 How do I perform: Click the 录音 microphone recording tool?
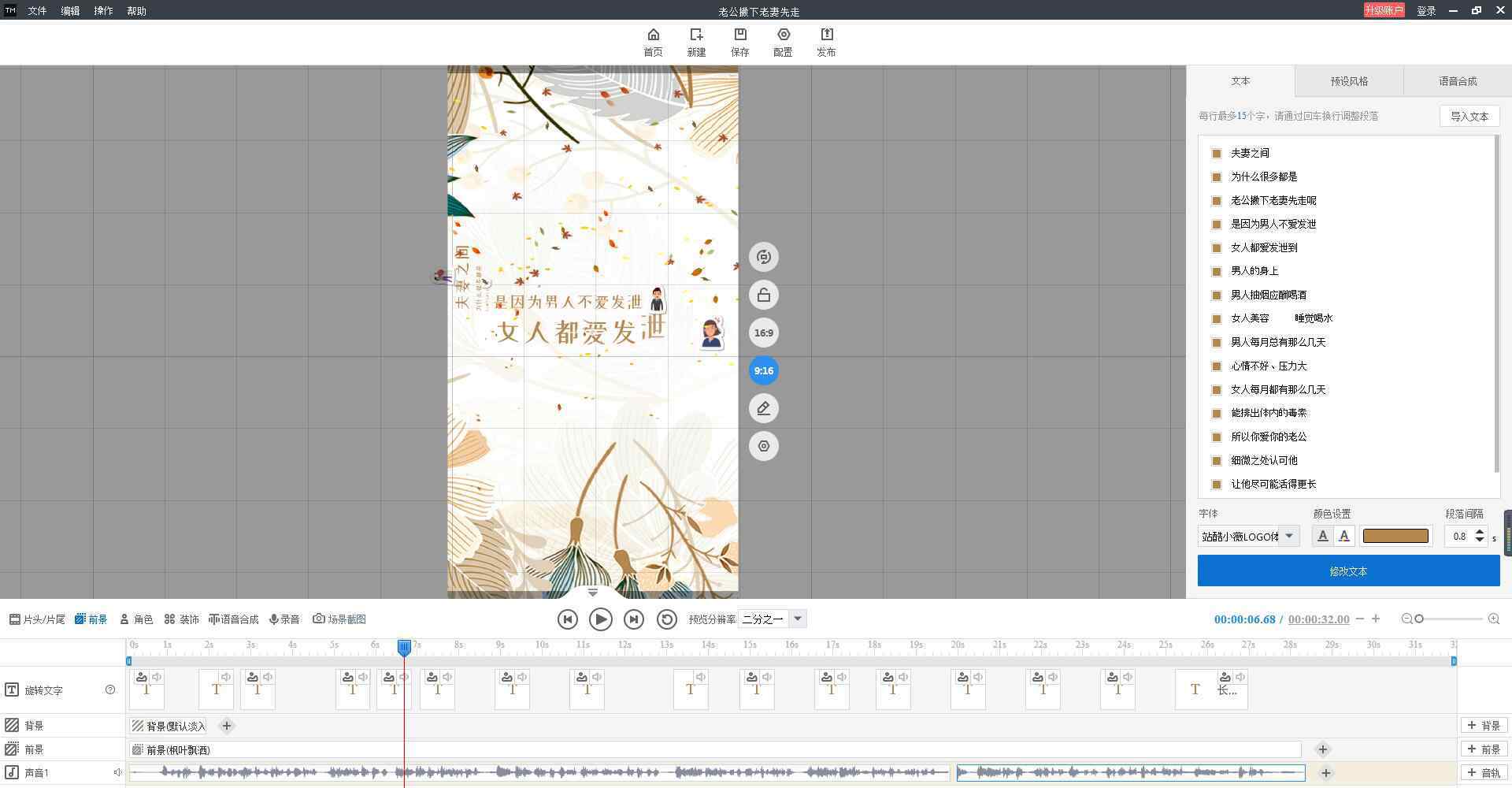(x=284, y=619)
